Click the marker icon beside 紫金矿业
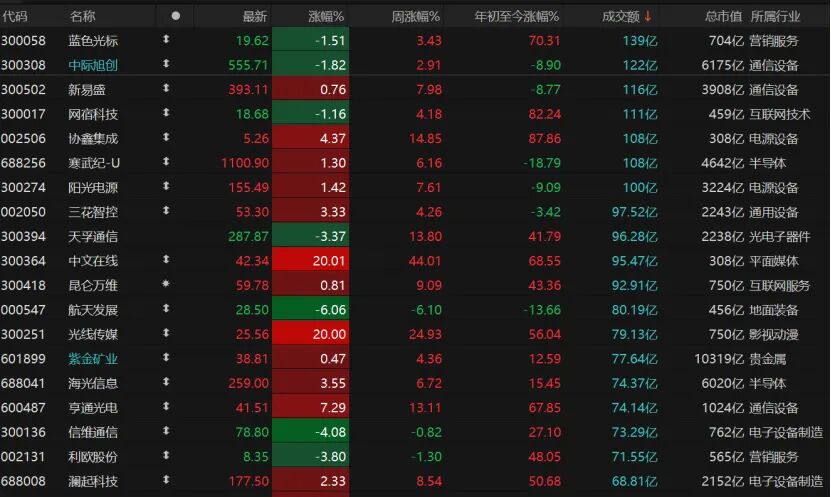Image resolution: width=831 pixels, height=497 pixels. click(x=166, y=358)
